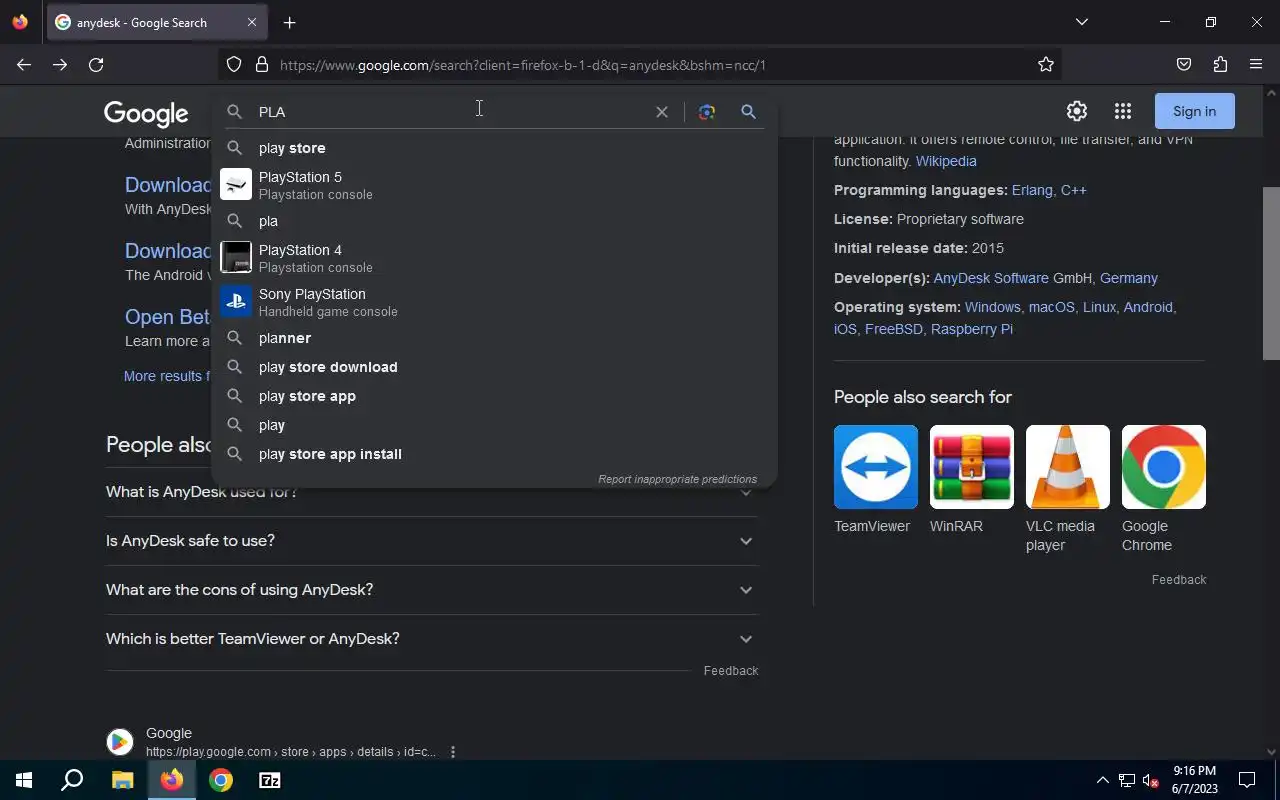This screenshot has width=1280, height=800.
Task: Click inside the Google search field
Action: [450, 112]
